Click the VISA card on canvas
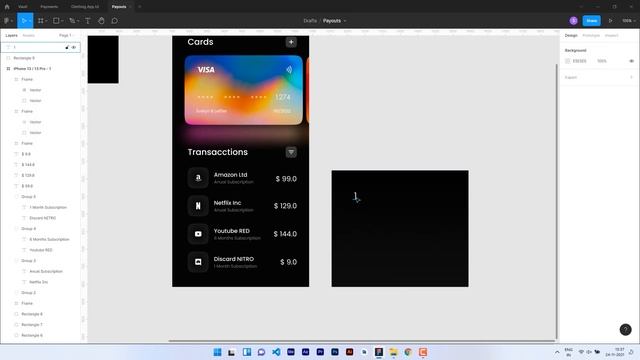 (244, 90)
